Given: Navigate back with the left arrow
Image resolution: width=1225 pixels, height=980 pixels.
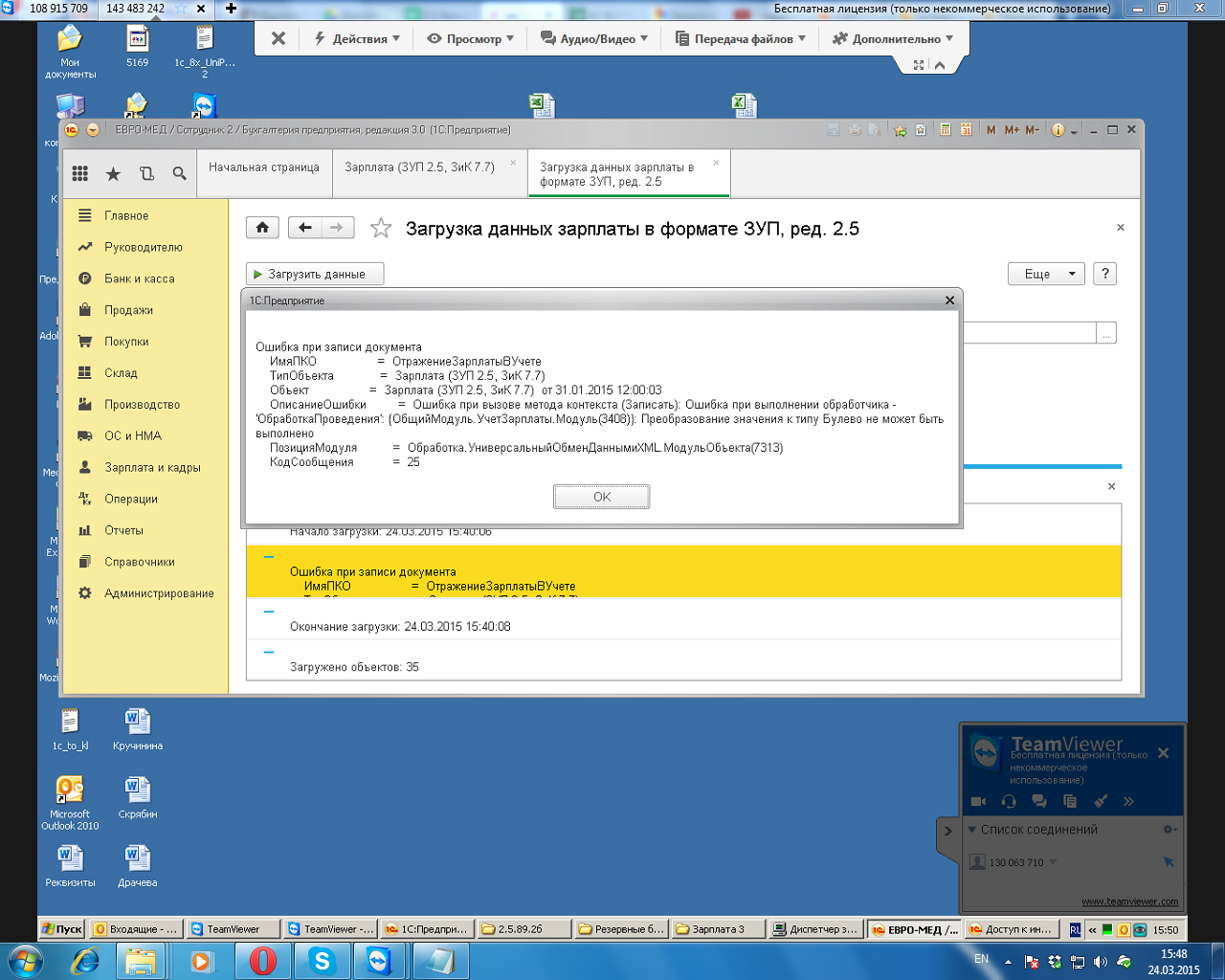Looking at the screenshot, I should tap(305, 228).
